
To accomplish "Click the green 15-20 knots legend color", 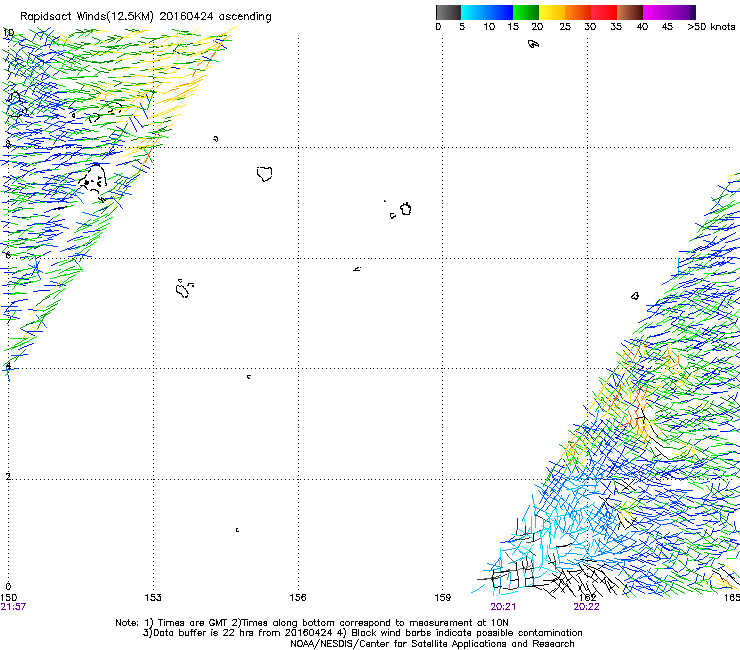I will click(x=526, y=12).
